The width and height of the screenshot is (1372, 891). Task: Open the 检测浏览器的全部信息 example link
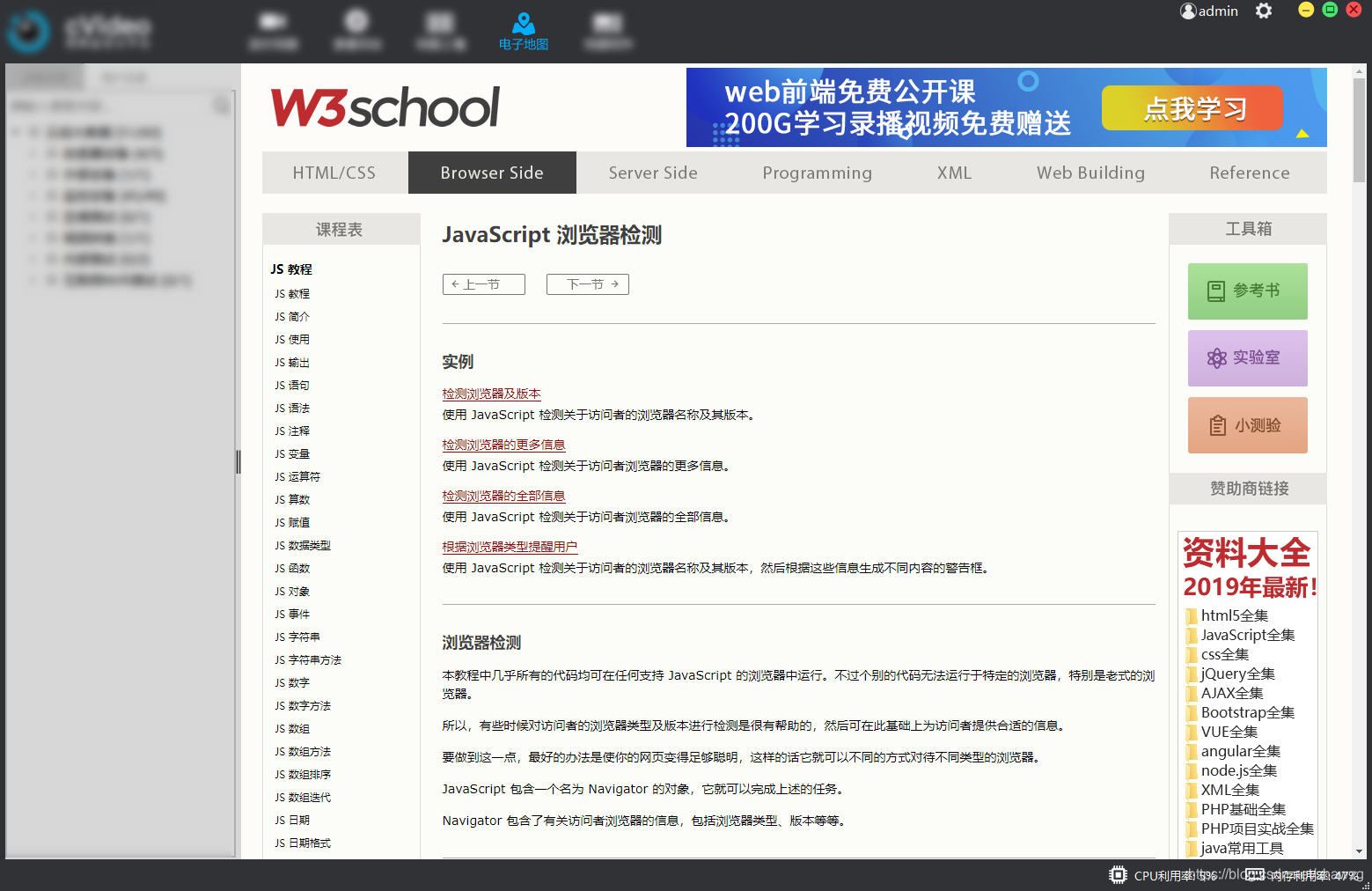pyautogui.click(x=503, y=496)
